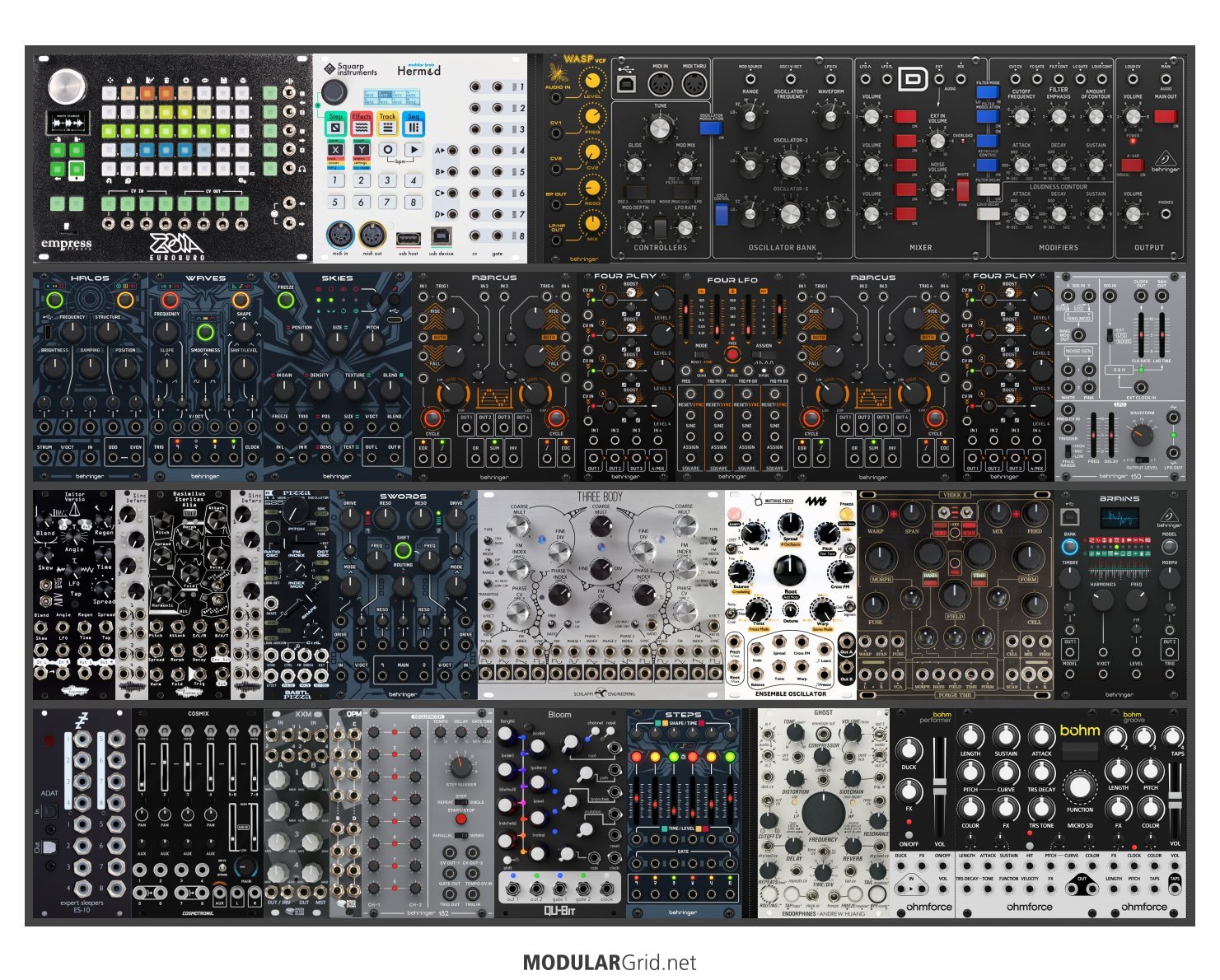Image resolution: width=1220 pixels, height=980 pixels.
Task: Click the MIDI IN socket on Model D
Action: pos(661,85)
